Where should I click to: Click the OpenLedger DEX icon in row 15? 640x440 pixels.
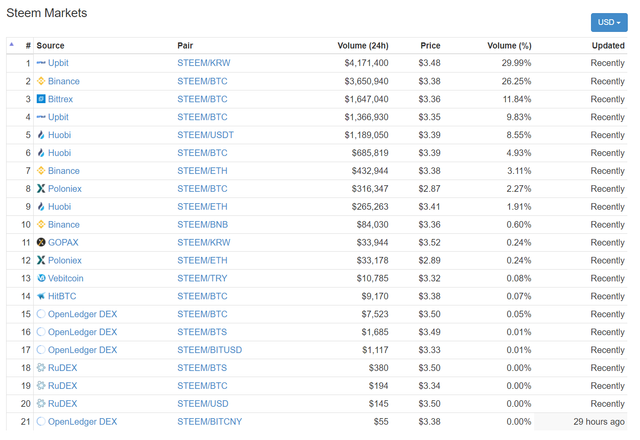tap(41, 314)
